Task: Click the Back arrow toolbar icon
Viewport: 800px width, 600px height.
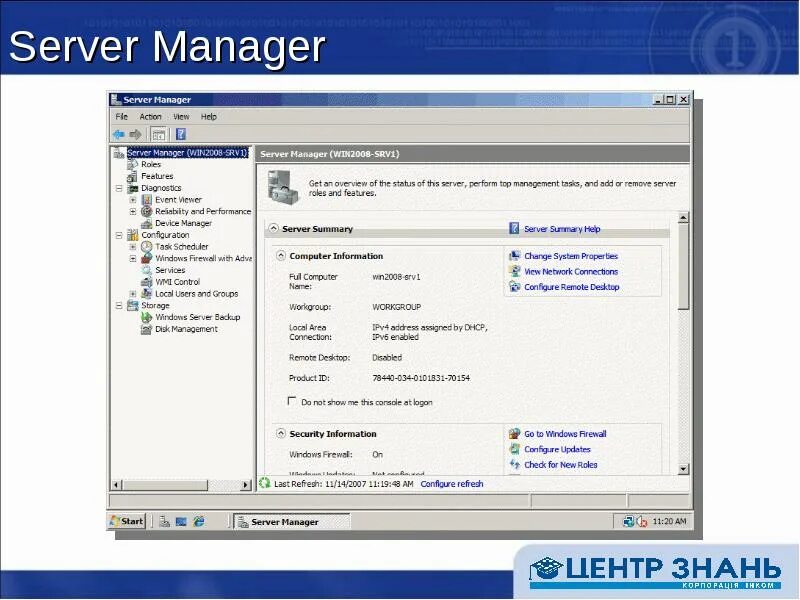Action: click(119, 135)
